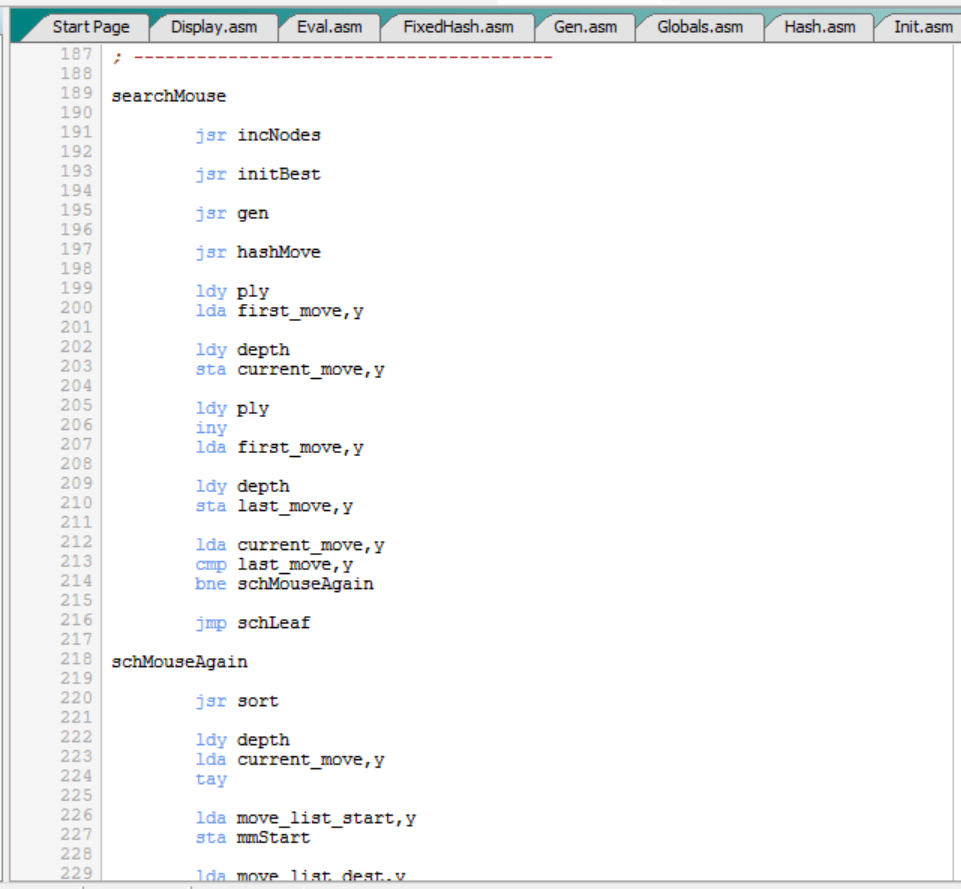Screen dimensions: 961x889
Task: Click the 'jsr incNodes' instruction
Action: [258, 135]
